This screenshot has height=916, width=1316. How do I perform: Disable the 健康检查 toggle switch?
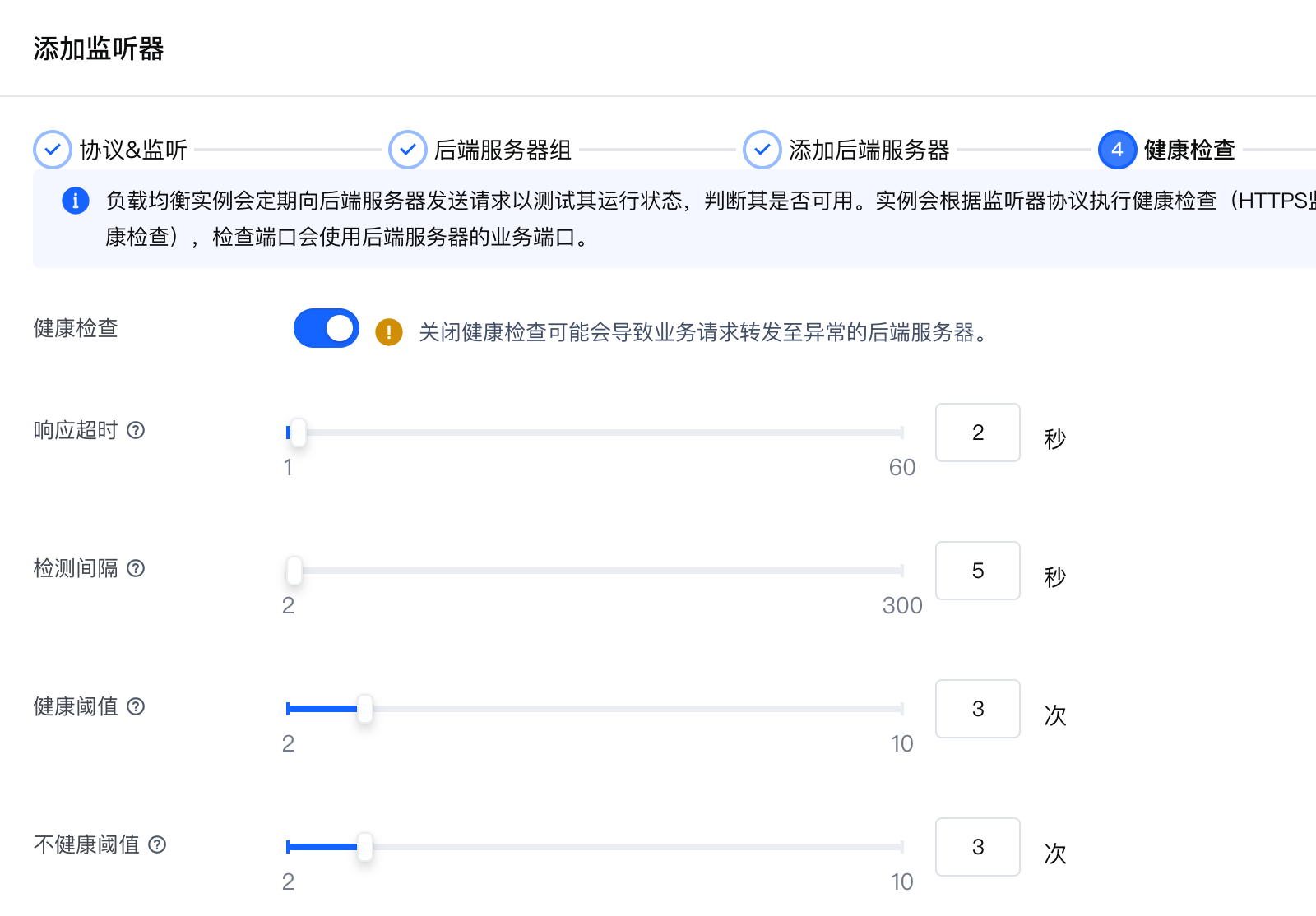tap(327, 329)
